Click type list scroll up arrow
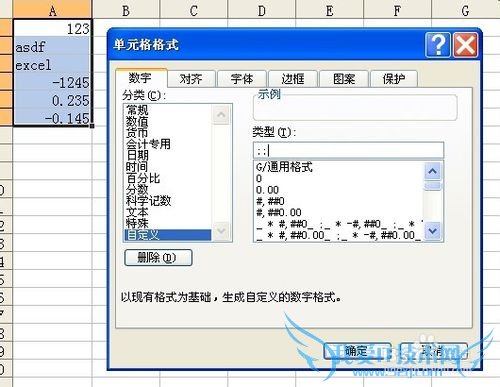The width and height of the screenshot is (500, 387). (433, 171)
